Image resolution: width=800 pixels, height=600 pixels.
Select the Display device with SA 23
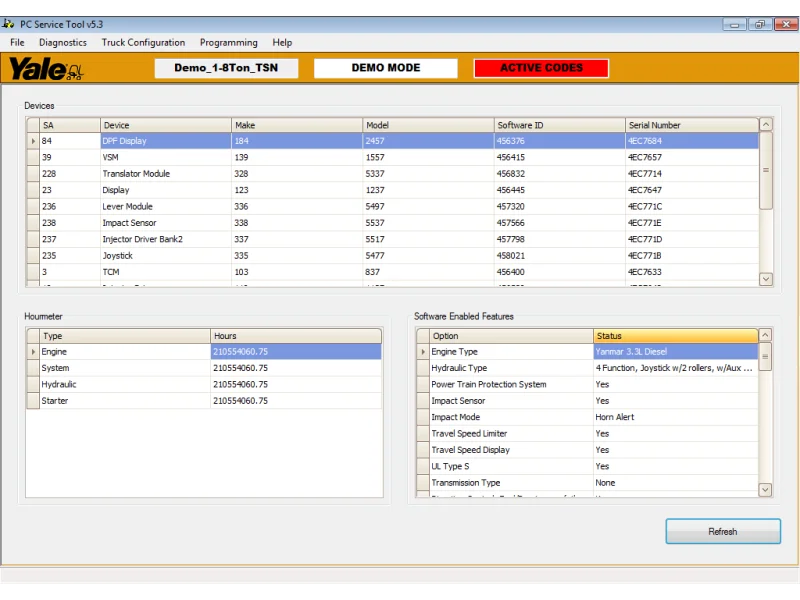pyautogui.click(x=393, y=190)
